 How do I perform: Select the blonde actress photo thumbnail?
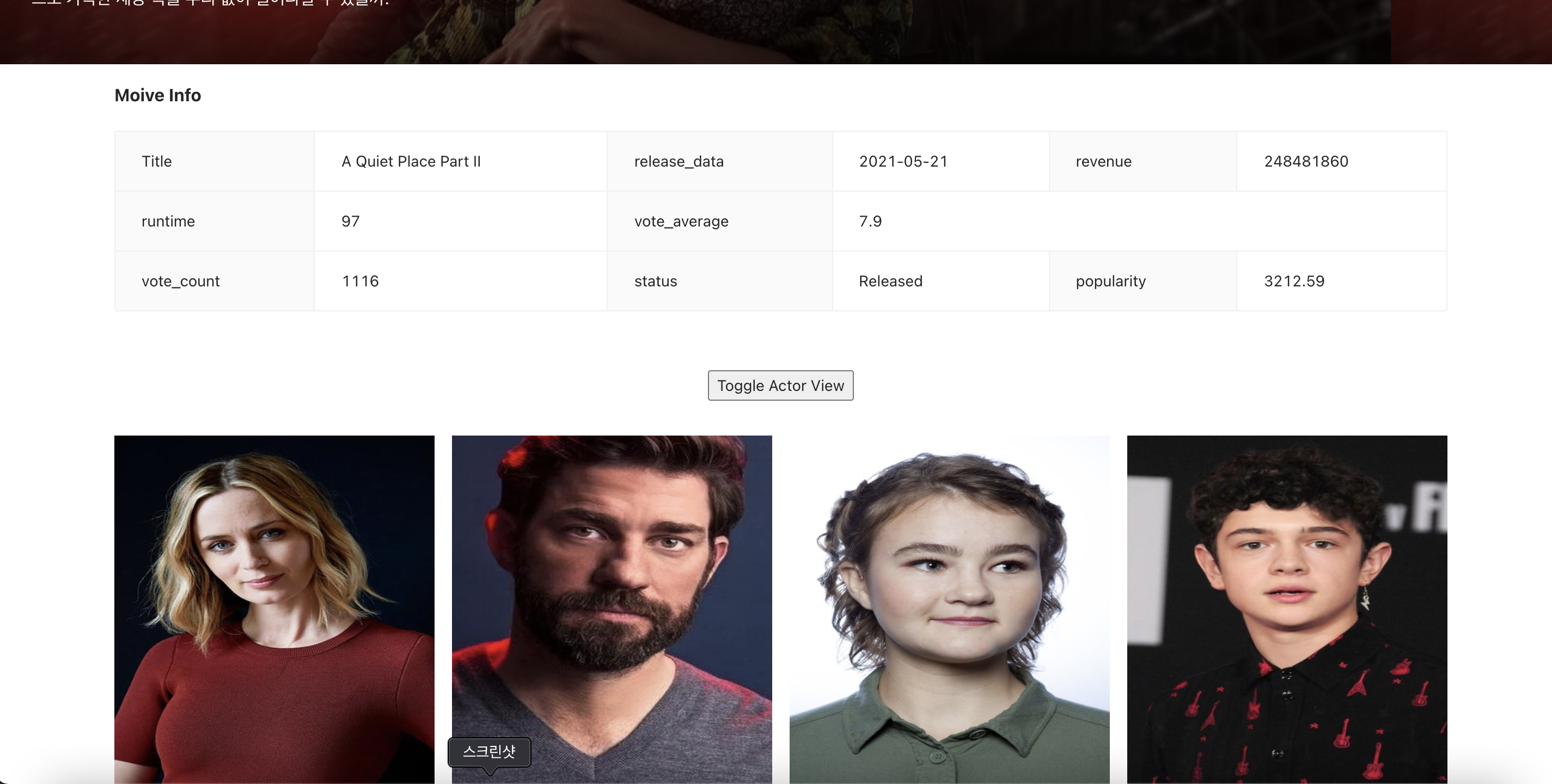point(274,608)
